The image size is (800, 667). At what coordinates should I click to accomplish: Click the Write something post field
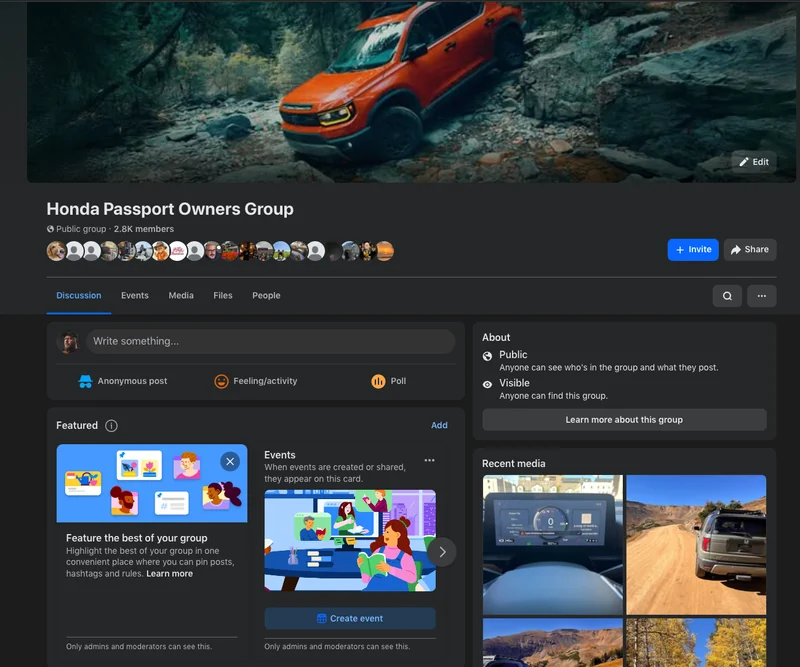point(270,341)
